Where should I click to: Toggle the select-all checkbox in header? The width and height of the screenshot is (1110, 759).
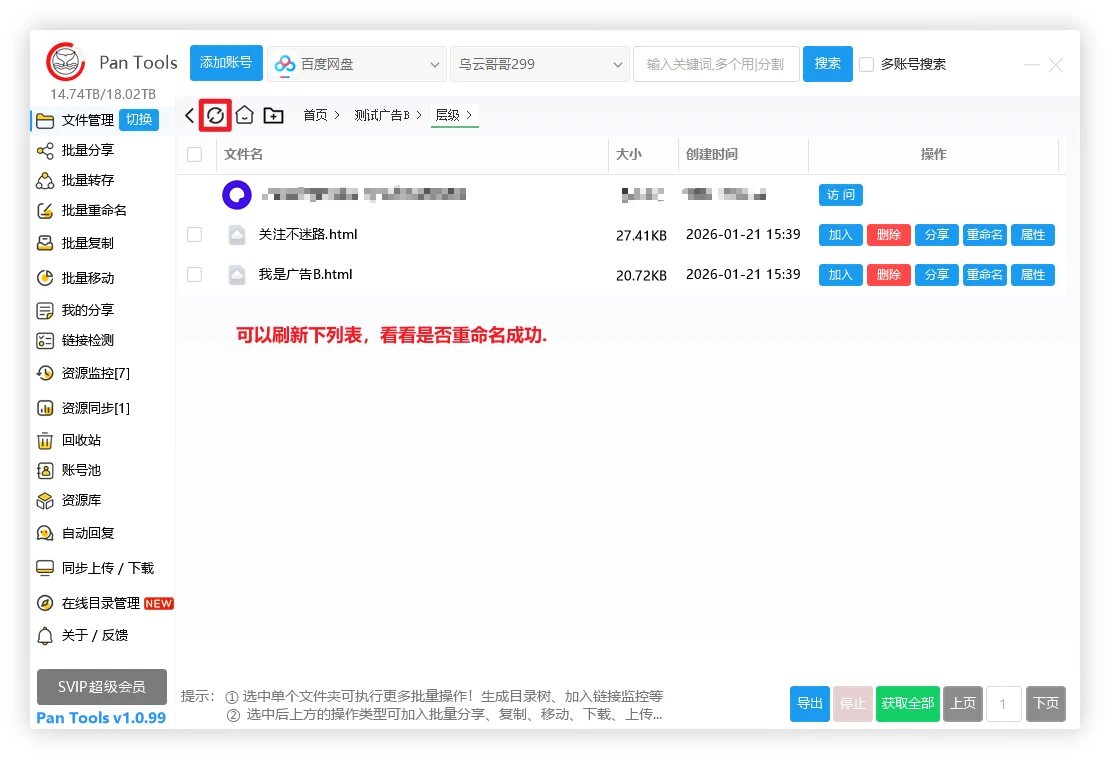click(x=195, y=154)
